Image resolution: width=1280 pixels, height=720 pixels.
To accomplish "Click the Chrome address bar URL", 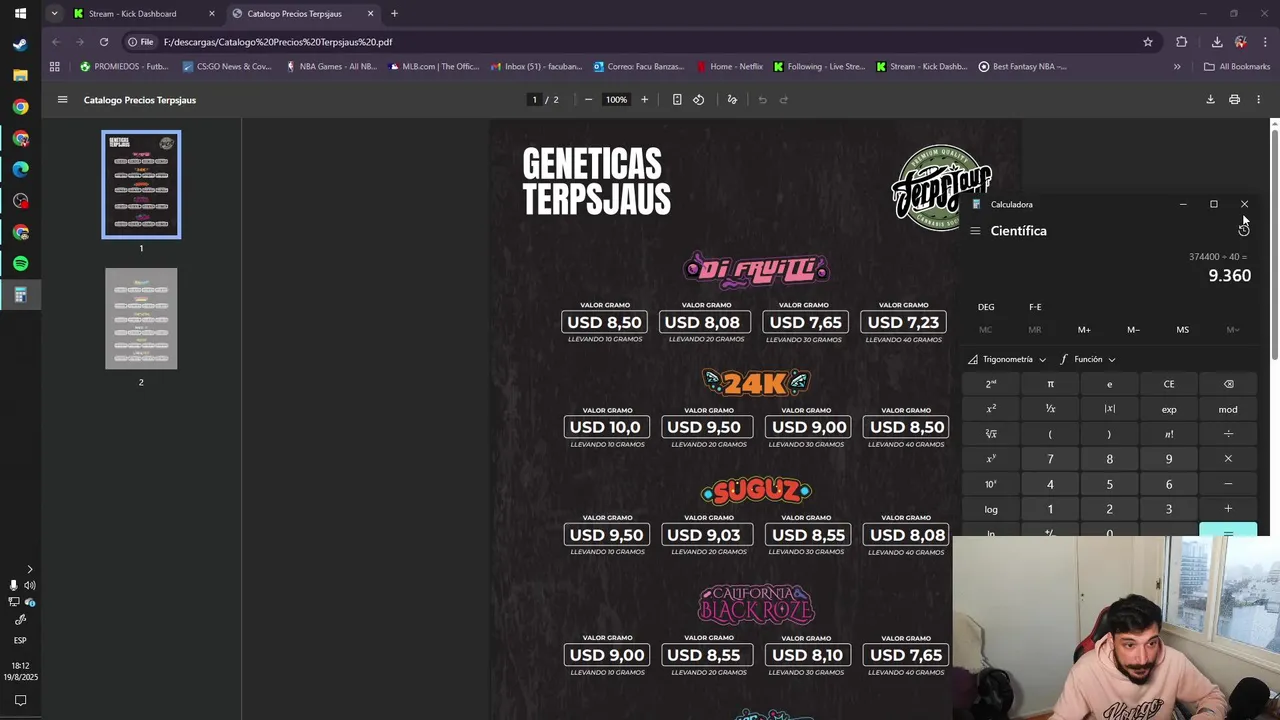I will pyautogui.click(x=278, y=42).
